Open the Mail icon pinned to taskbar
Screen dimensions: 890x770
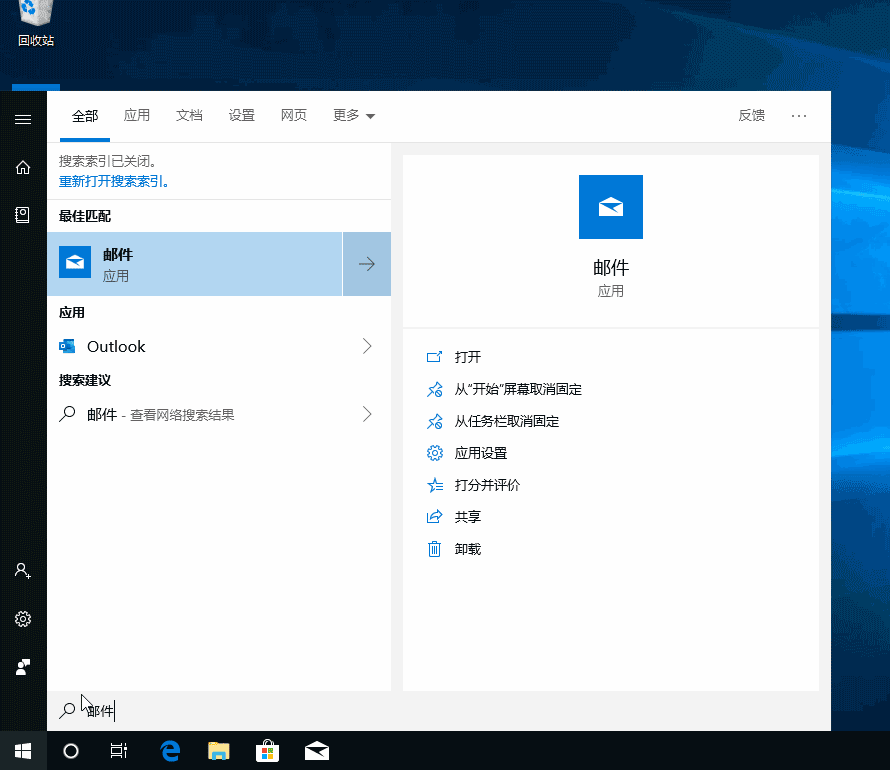pyautogui.click(x=316, y=750)
